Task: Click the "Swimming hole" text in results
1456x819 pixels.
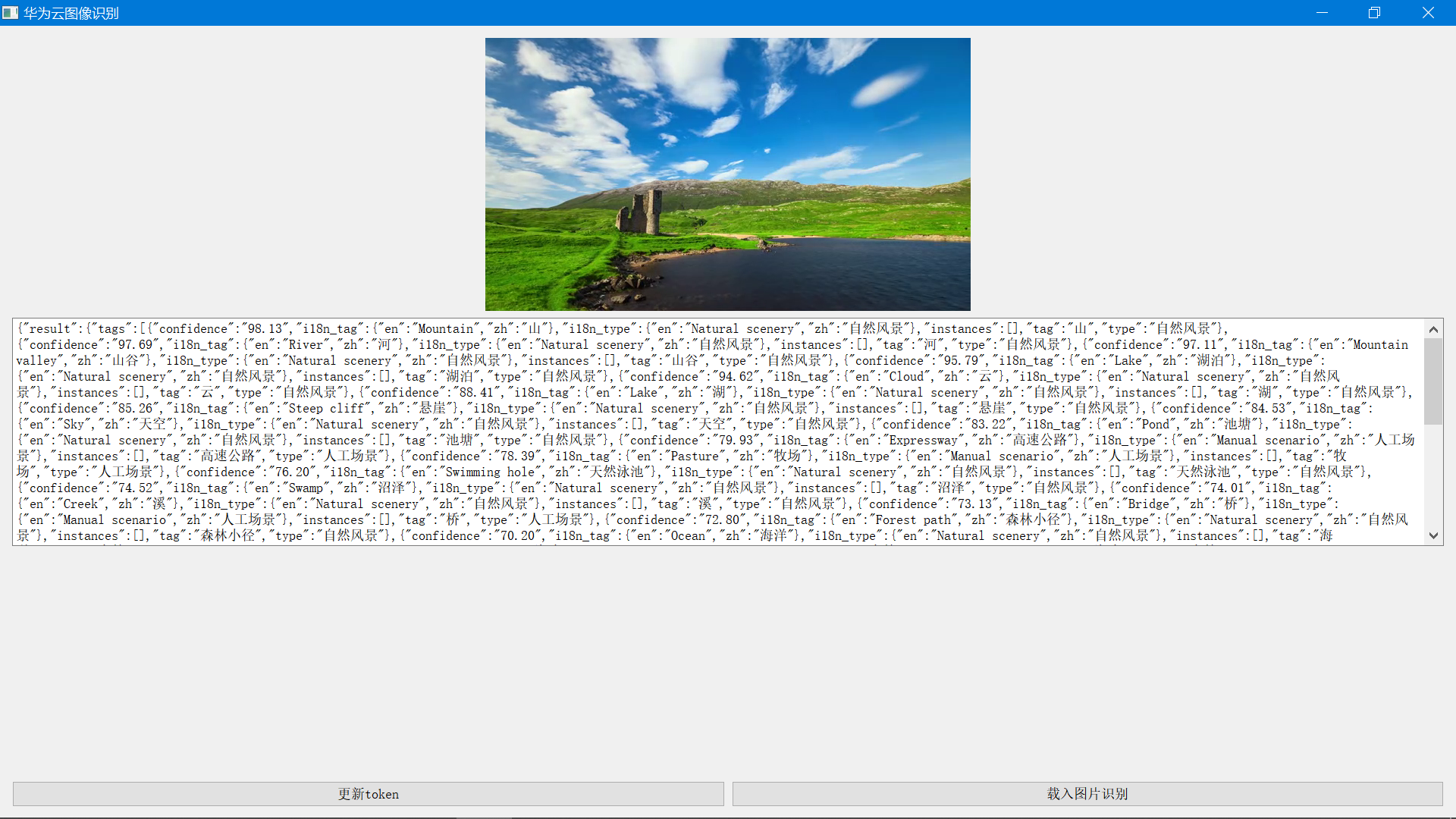Action: click(x=490, y=472)
